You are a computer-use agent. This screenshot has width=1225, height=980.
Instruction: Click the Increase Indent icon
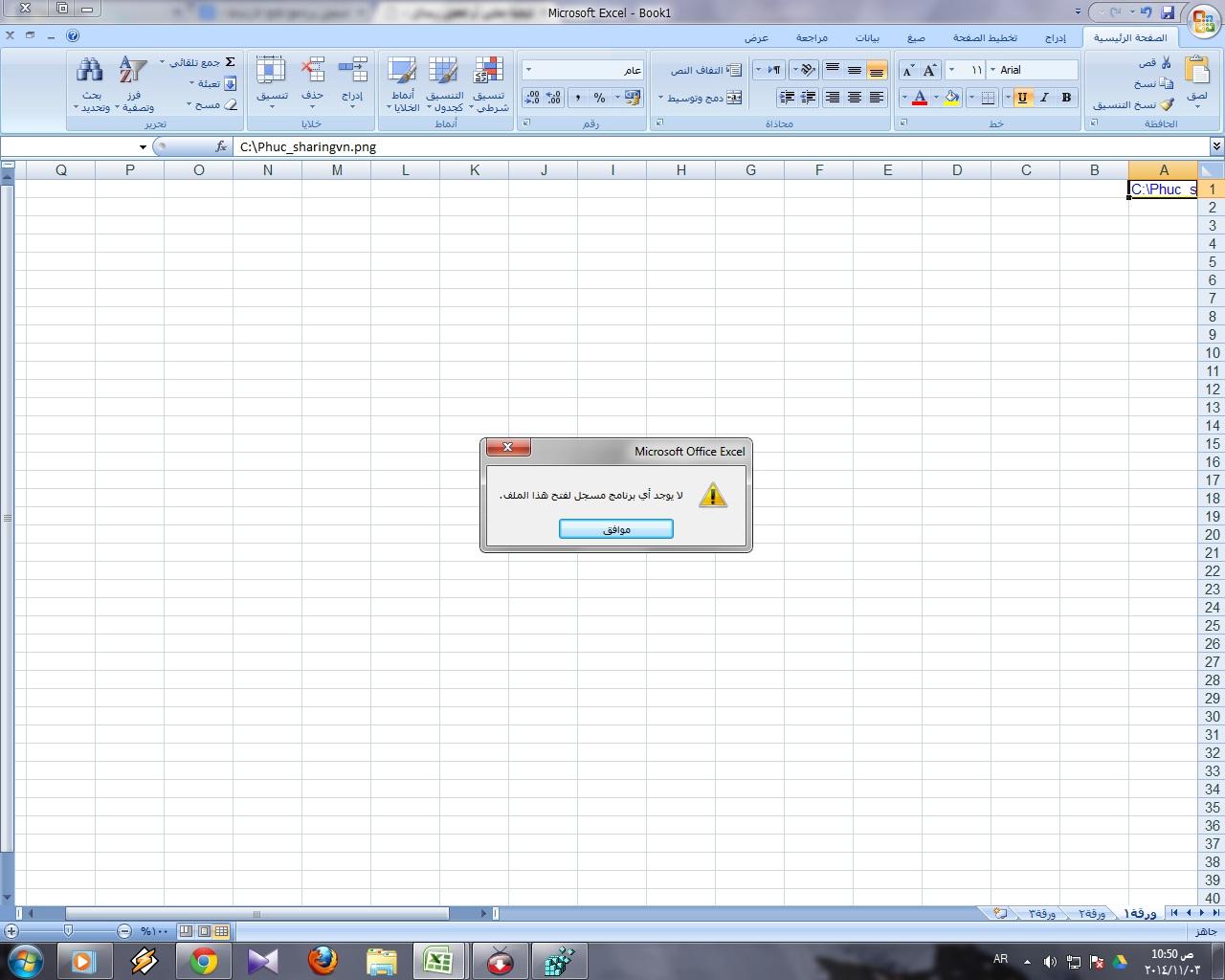click(x=787, y=98)
